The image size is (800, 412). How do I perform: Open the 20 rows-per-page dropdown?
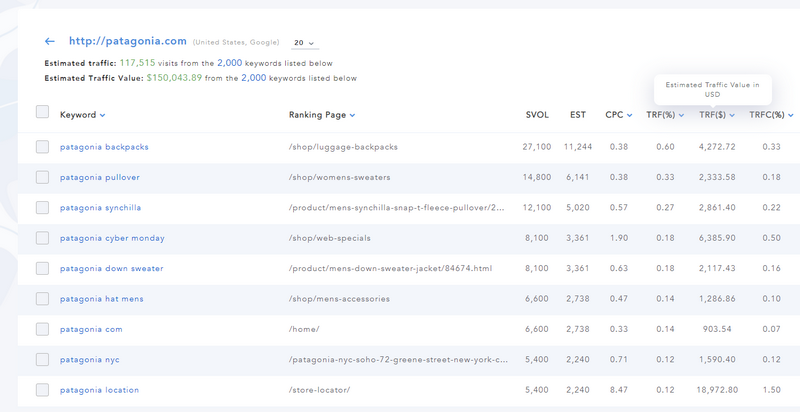click(305, 43)
